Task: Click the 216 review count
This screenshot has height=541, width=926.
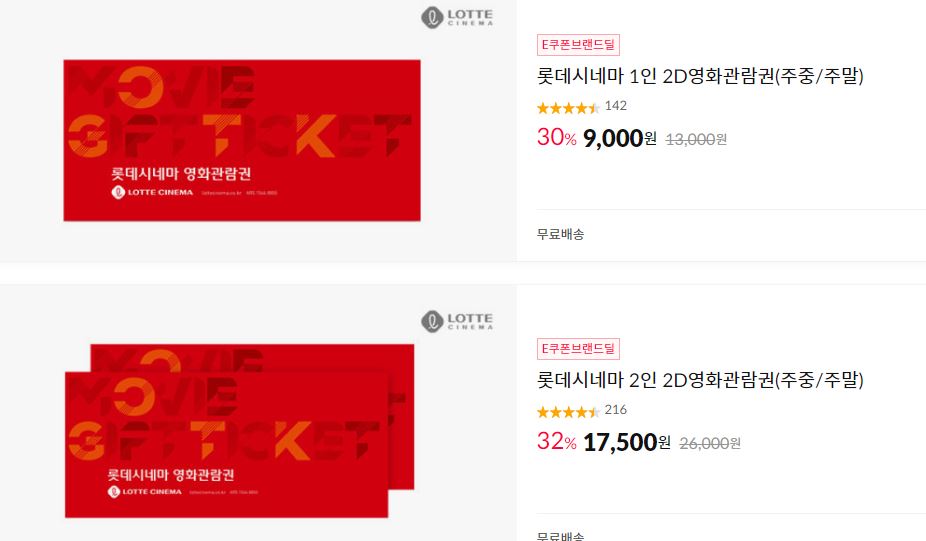Action: click(615, 410)
